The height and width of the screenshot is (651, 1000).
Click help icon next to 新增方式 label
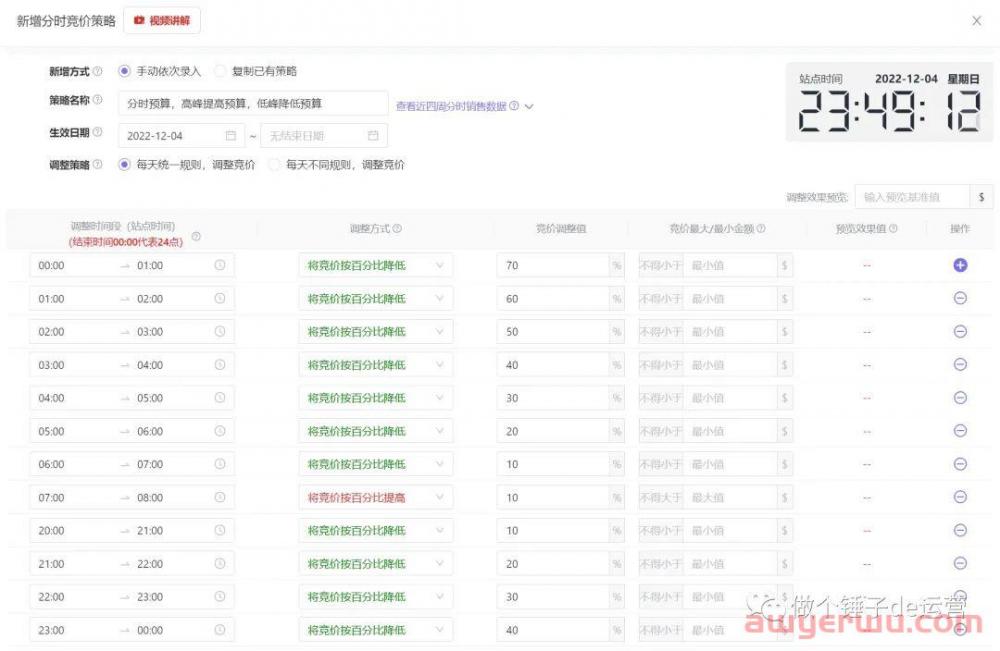[x=98, y=72]
